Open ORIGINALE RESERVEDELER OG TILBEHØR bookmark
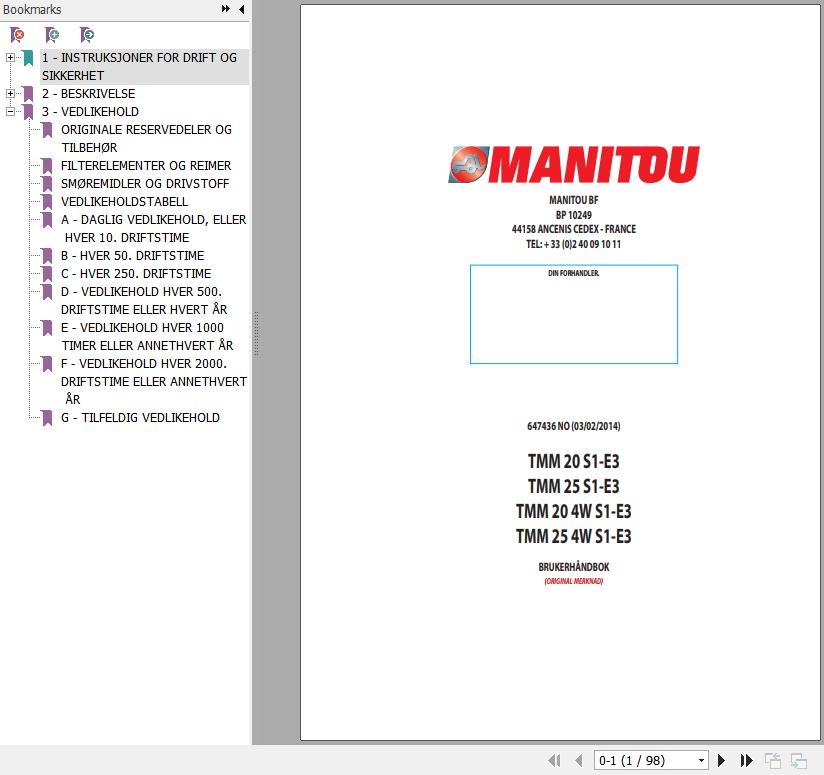824x775 pixels. click(x=146, y=138)
